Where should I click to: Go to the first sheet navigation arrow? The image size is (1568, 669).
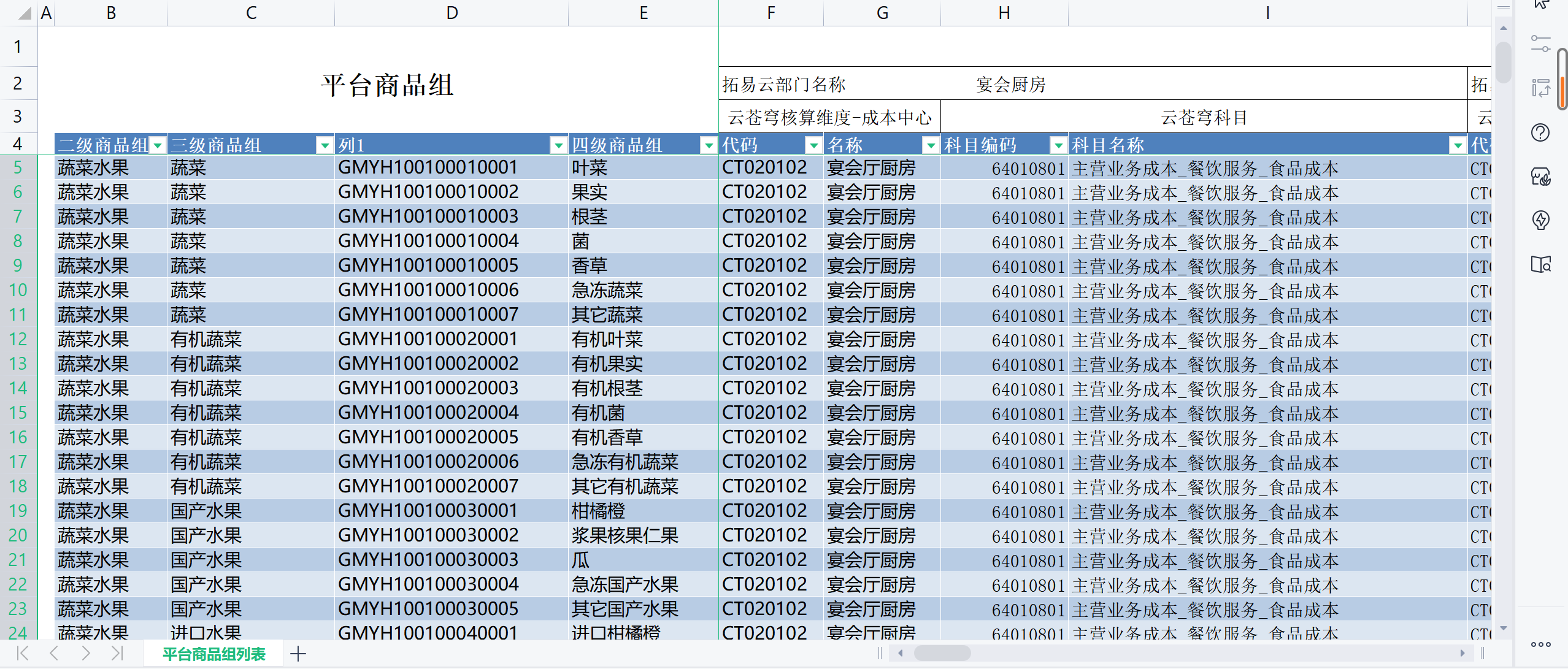pos(23,654)
